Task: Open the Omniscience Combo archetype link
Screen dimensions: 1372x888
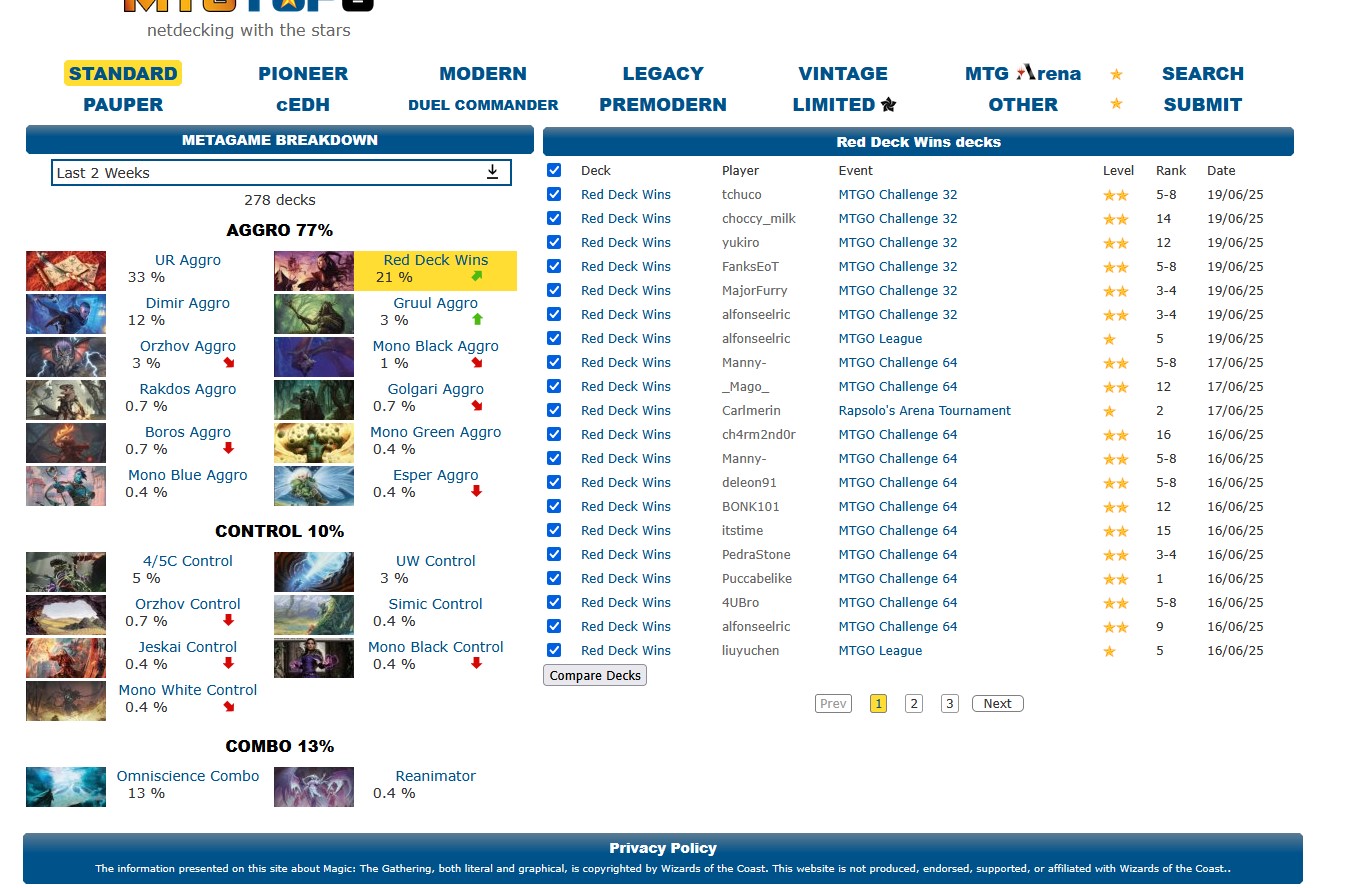Action: pos(188,776)
